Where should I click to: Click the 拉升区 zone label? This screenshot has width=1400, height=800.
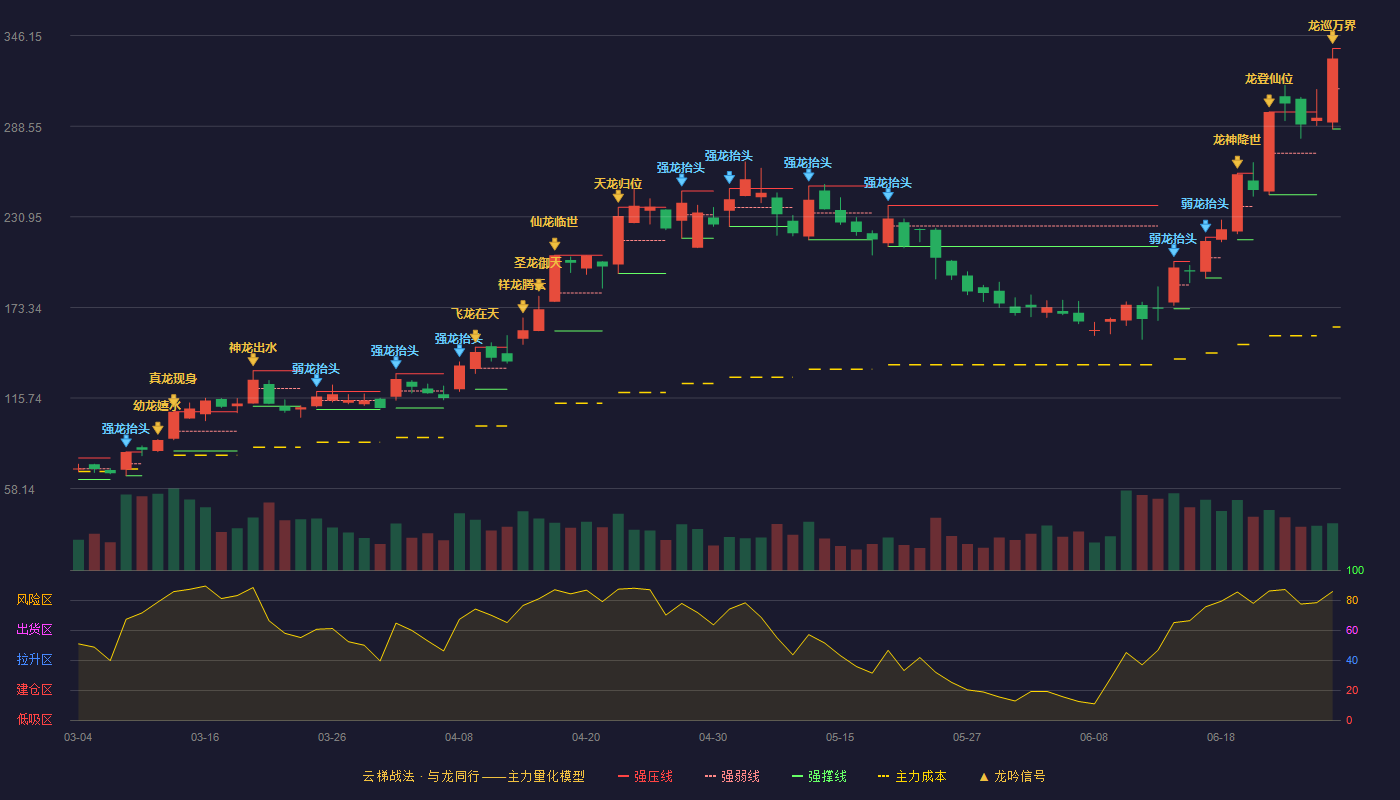[x=34, y=660]
